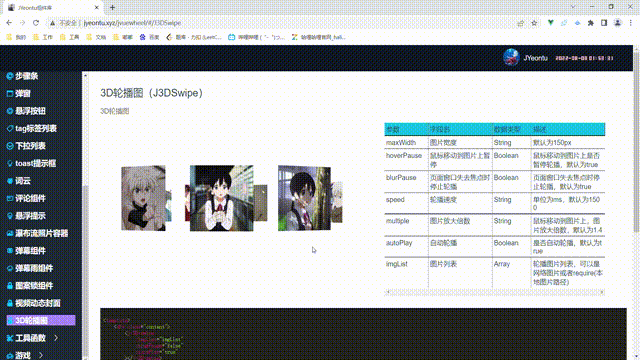Click the icon beside 游戏 menu
This screenshot has width=640, height=360.
click(10, 356)
